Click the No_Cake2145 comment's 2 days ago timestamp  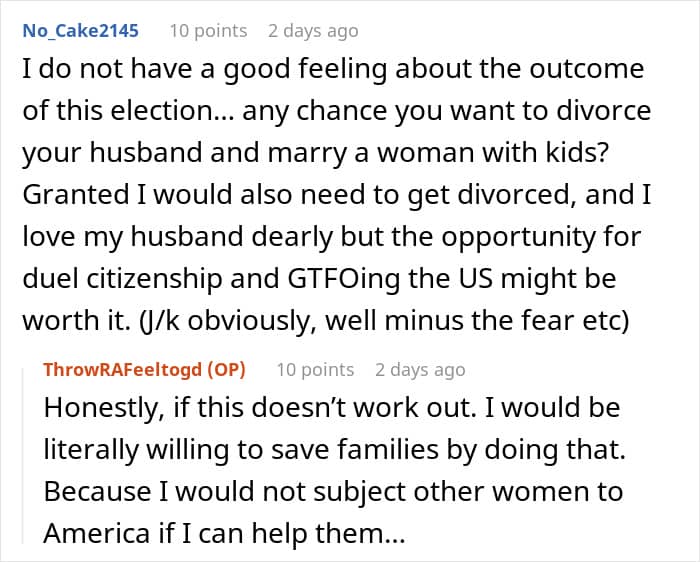pos(313,30)
